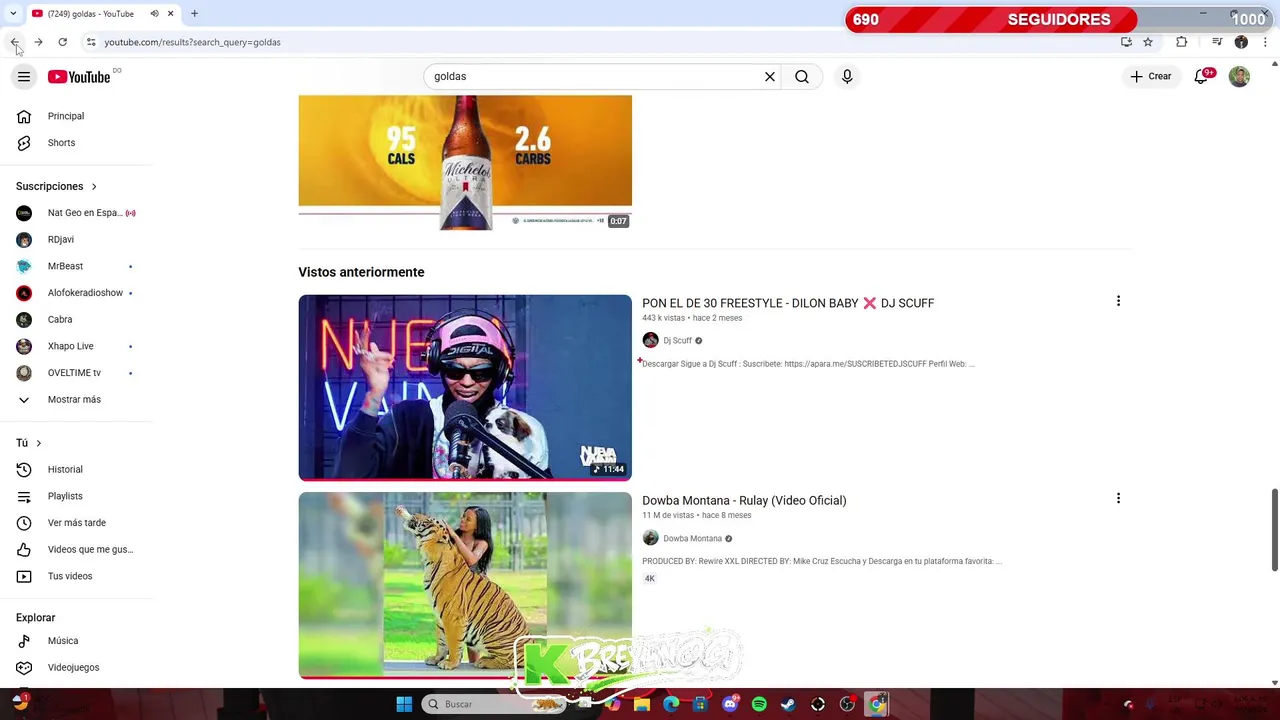Open a new browser tab
Viewport: 1280px width, 720px height.
[x=194, y=14]
